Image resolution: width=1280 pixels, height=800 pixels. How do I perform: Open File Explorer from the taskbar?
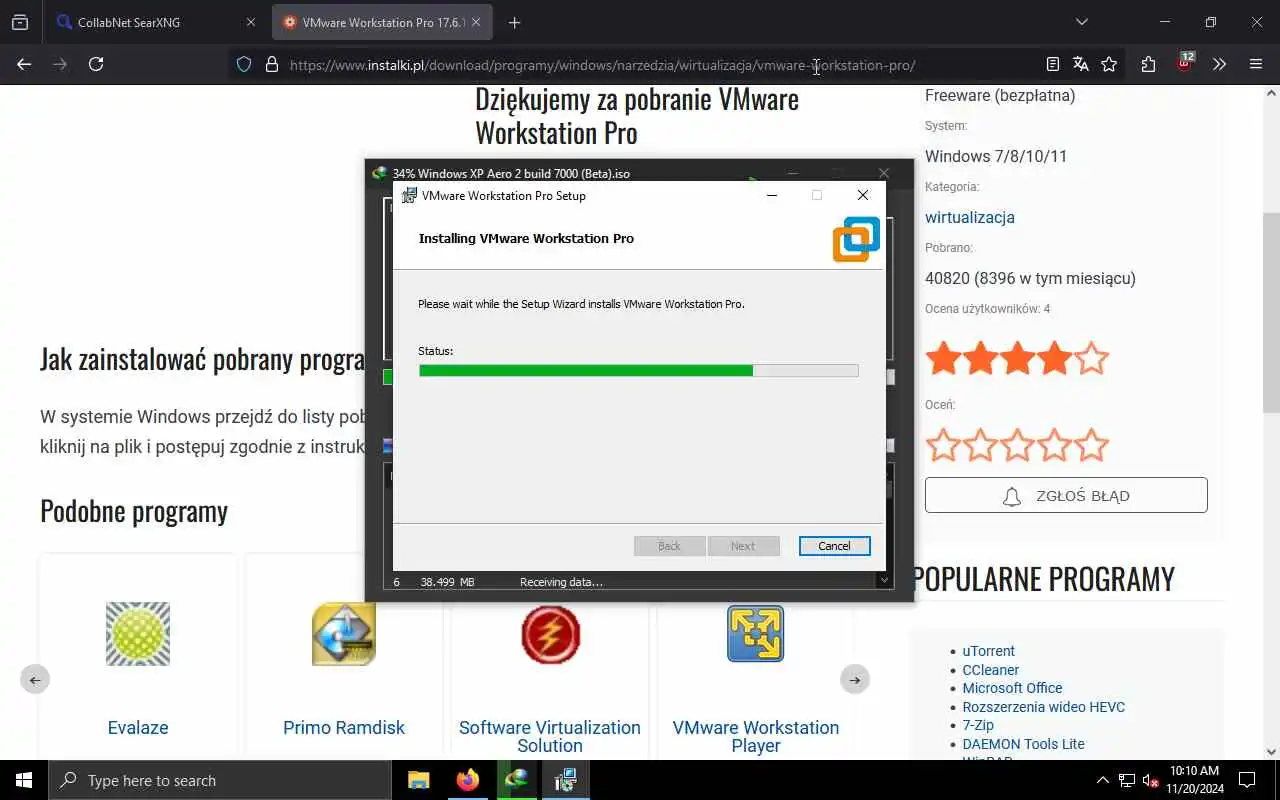[x=419, y=780]
